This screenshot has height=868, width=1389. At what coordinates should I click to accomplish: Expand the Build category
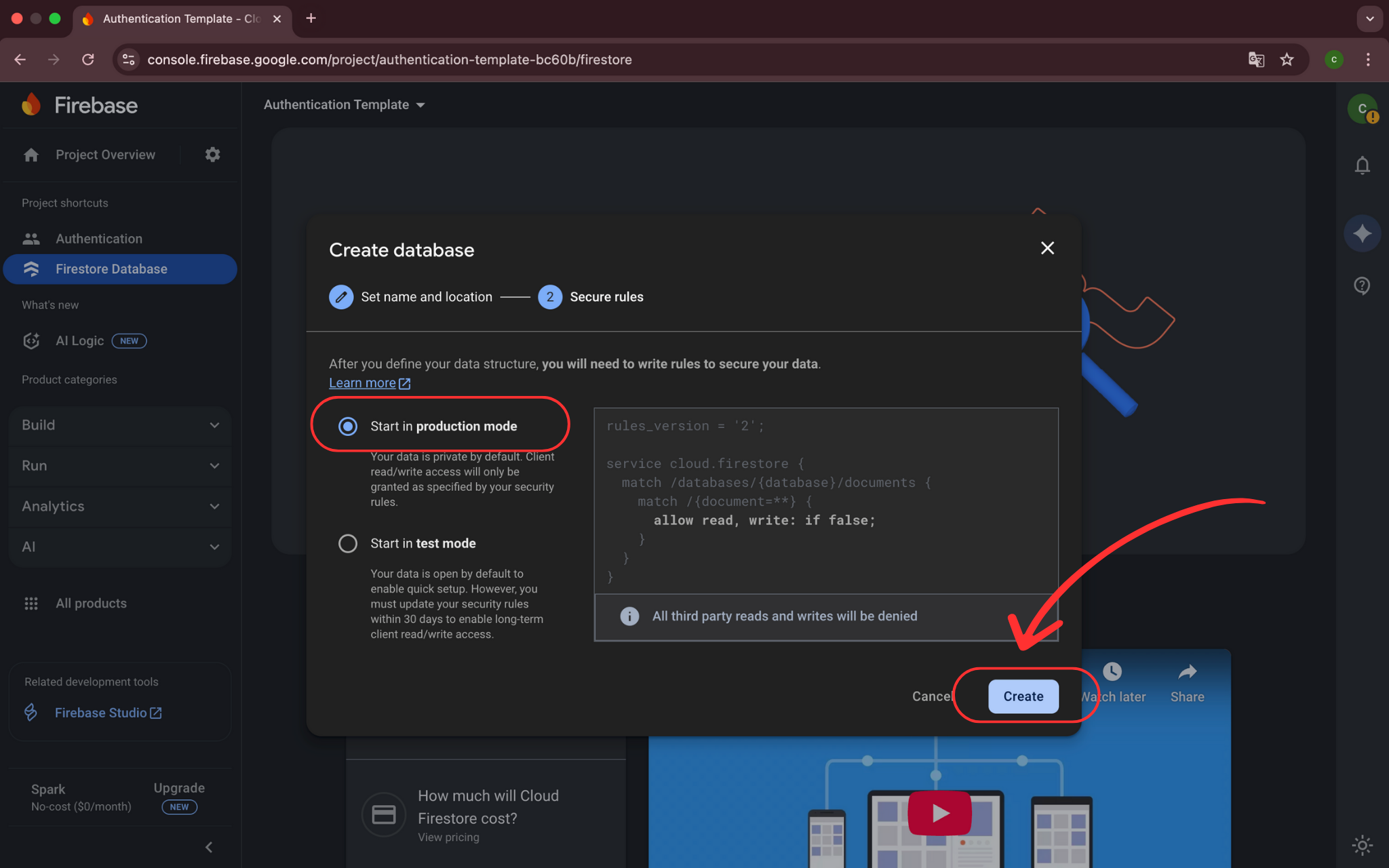(120, 425)
